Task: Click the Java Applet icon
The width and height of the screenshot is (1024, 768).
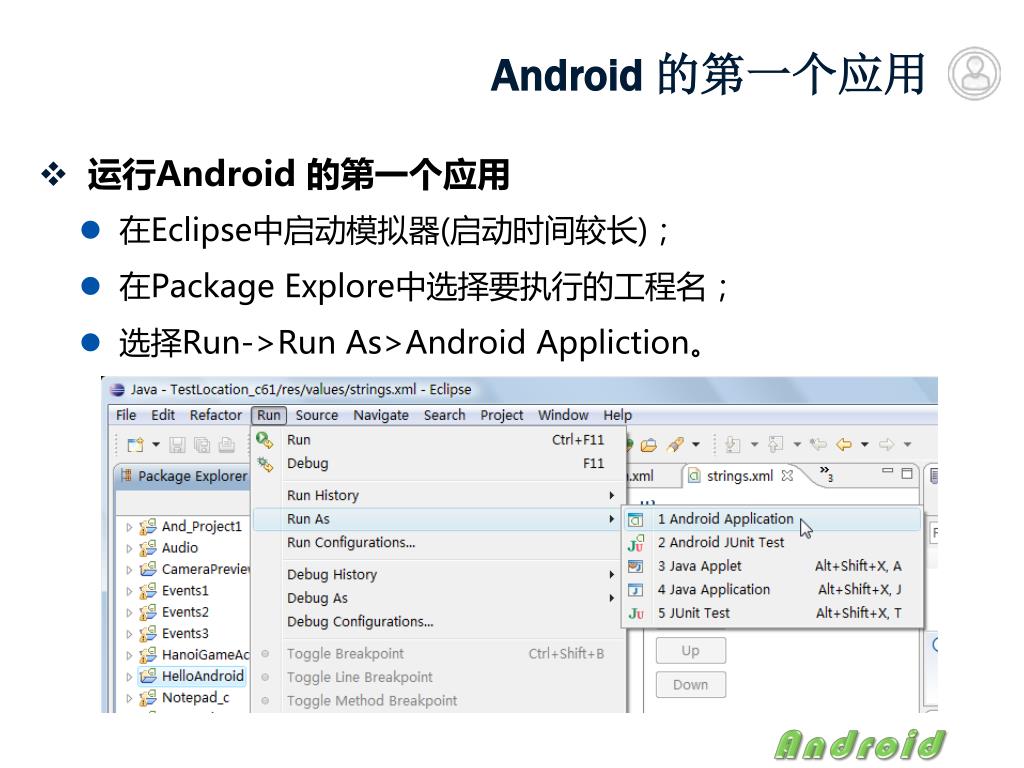Action: 635,566
